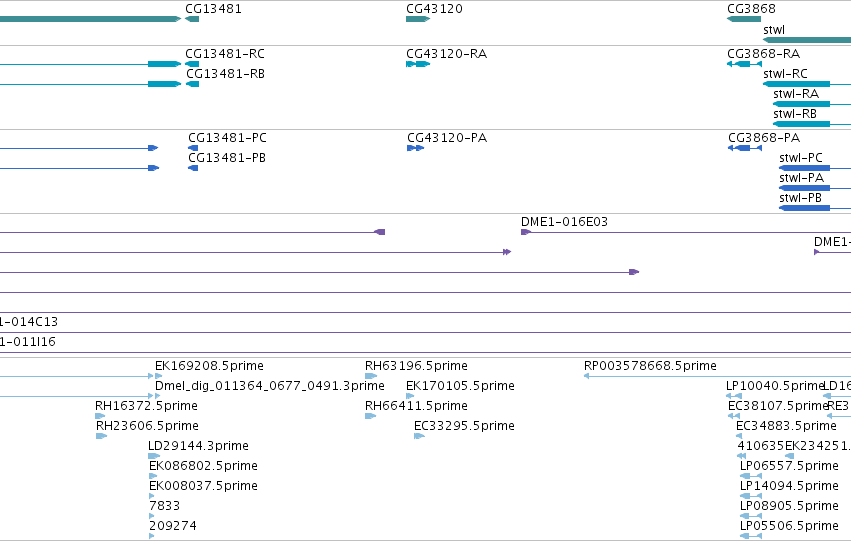
Task: Open the CG13481-RB transcript label
Action: (x=225, y=74)
